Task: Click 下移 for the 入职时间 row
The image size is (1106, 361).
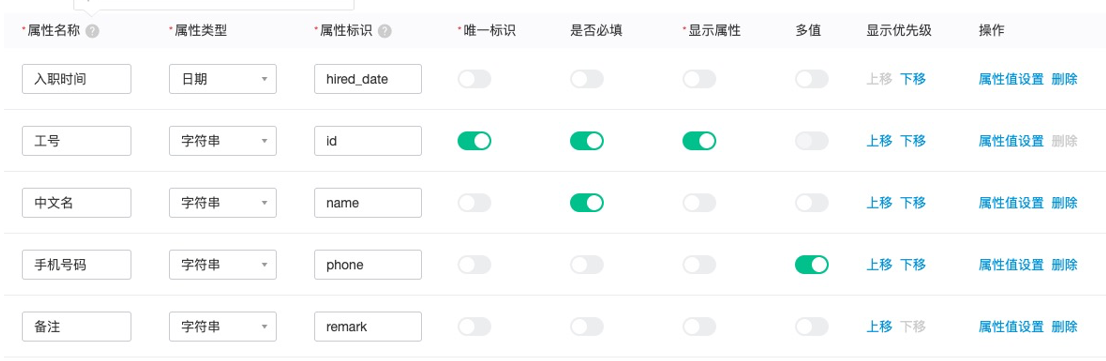Action: click(913, 79)
